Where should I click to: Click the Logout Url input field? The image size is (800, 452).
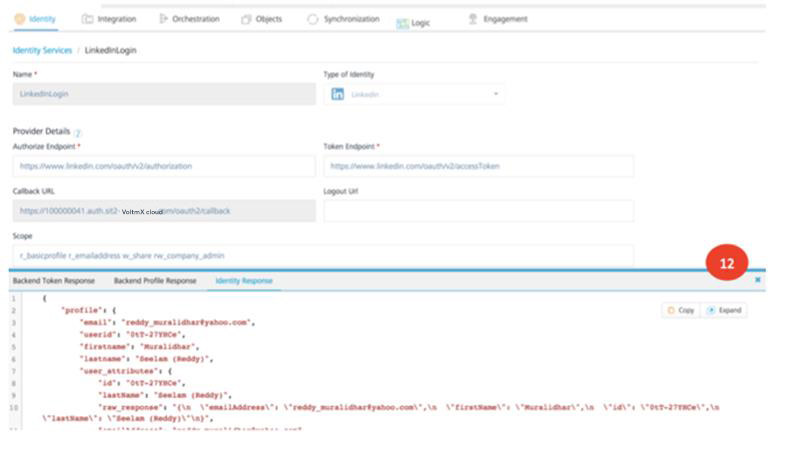478,211
